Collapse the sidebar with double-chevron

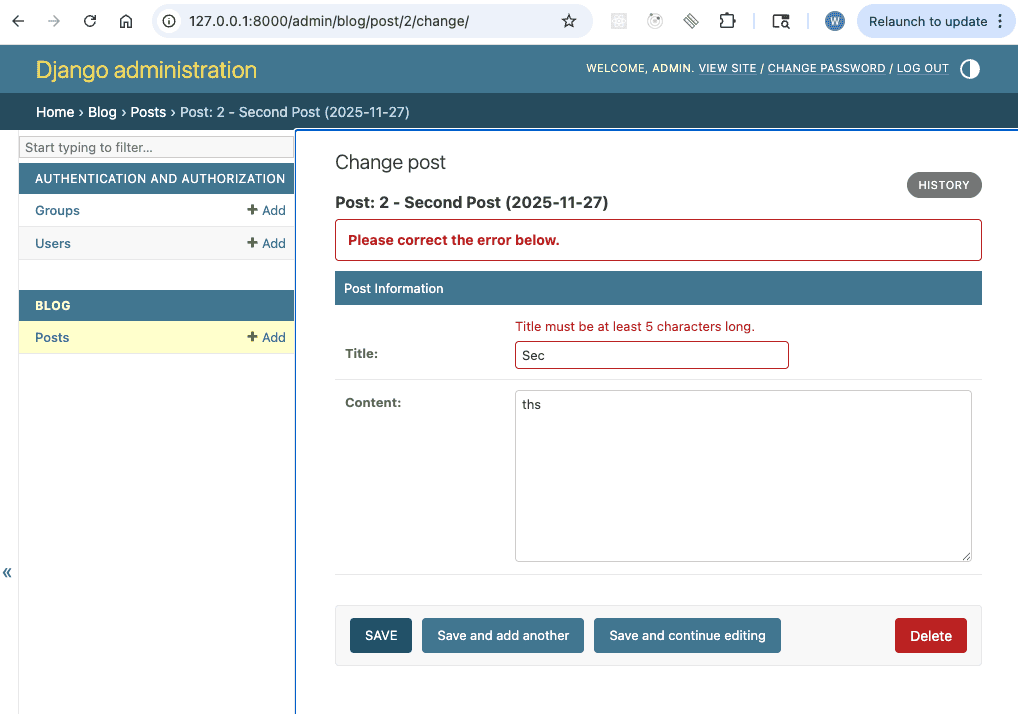8,573
